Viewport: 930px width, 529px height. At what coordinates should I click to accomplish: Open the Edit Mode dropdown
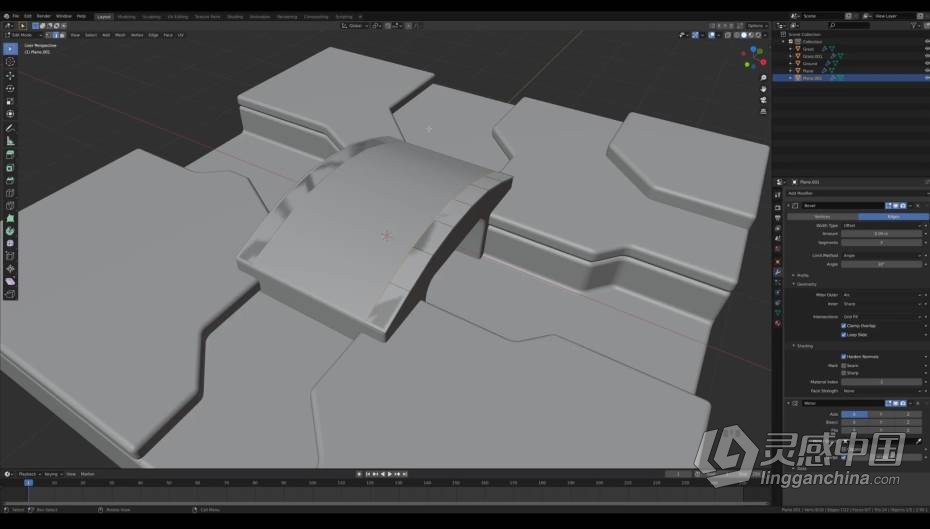(24, 35)
